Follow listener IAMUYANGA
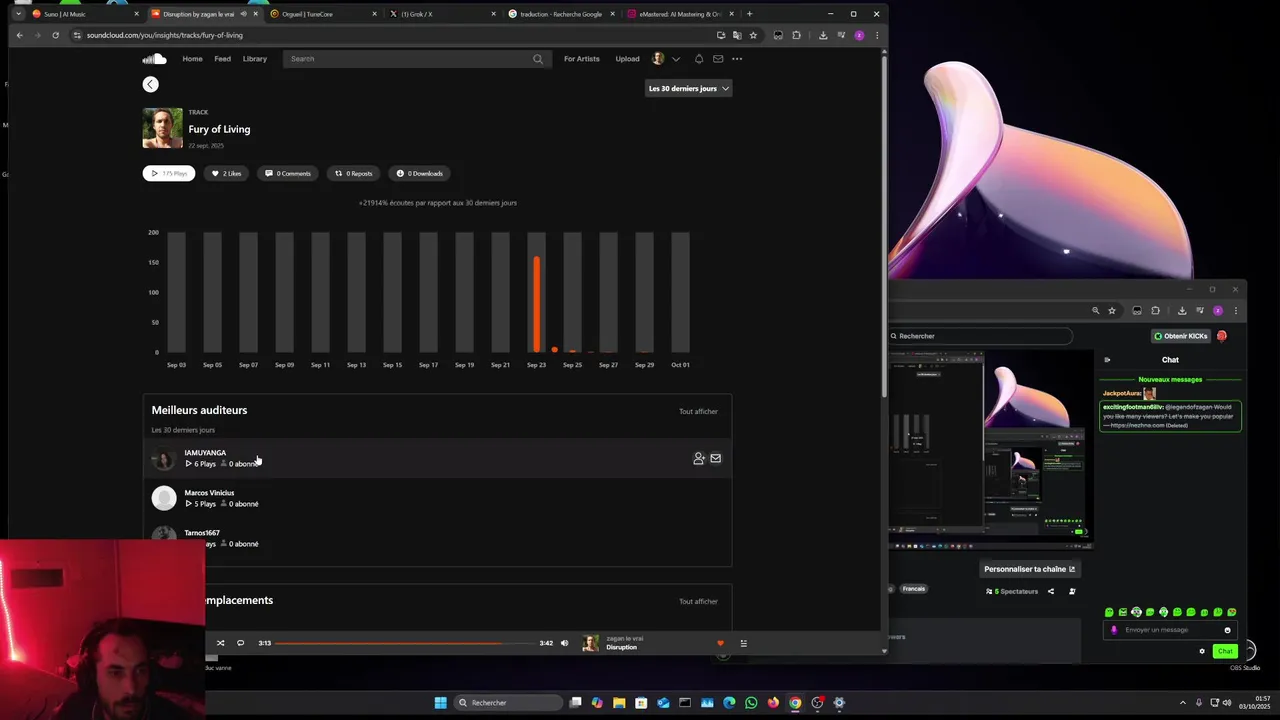Viewport: 1280px width, 720px height. pyautogui.click(x=699, y=458)
